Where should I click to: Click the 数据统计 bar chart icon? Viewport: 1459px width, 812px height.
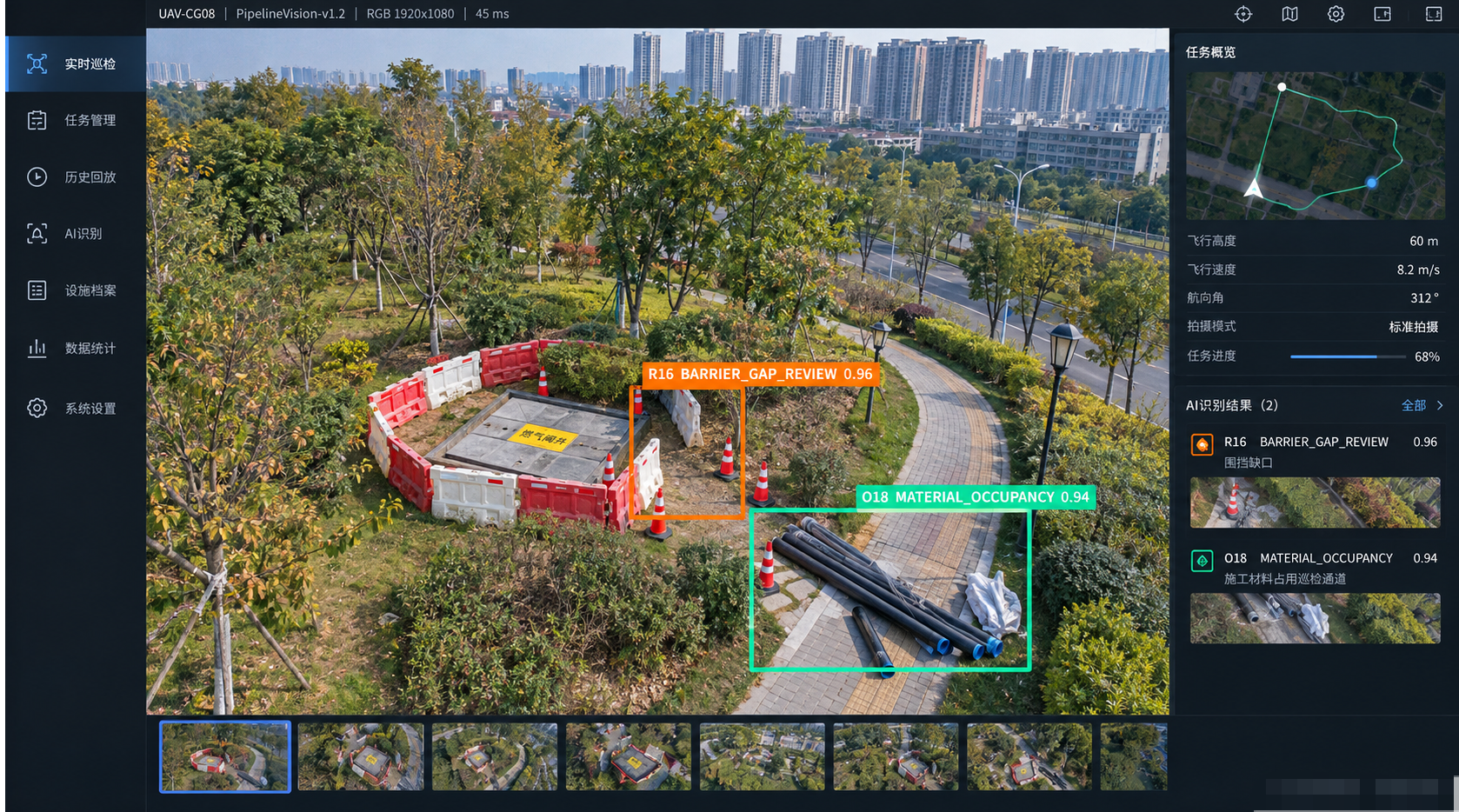click(x=37, y=348)
